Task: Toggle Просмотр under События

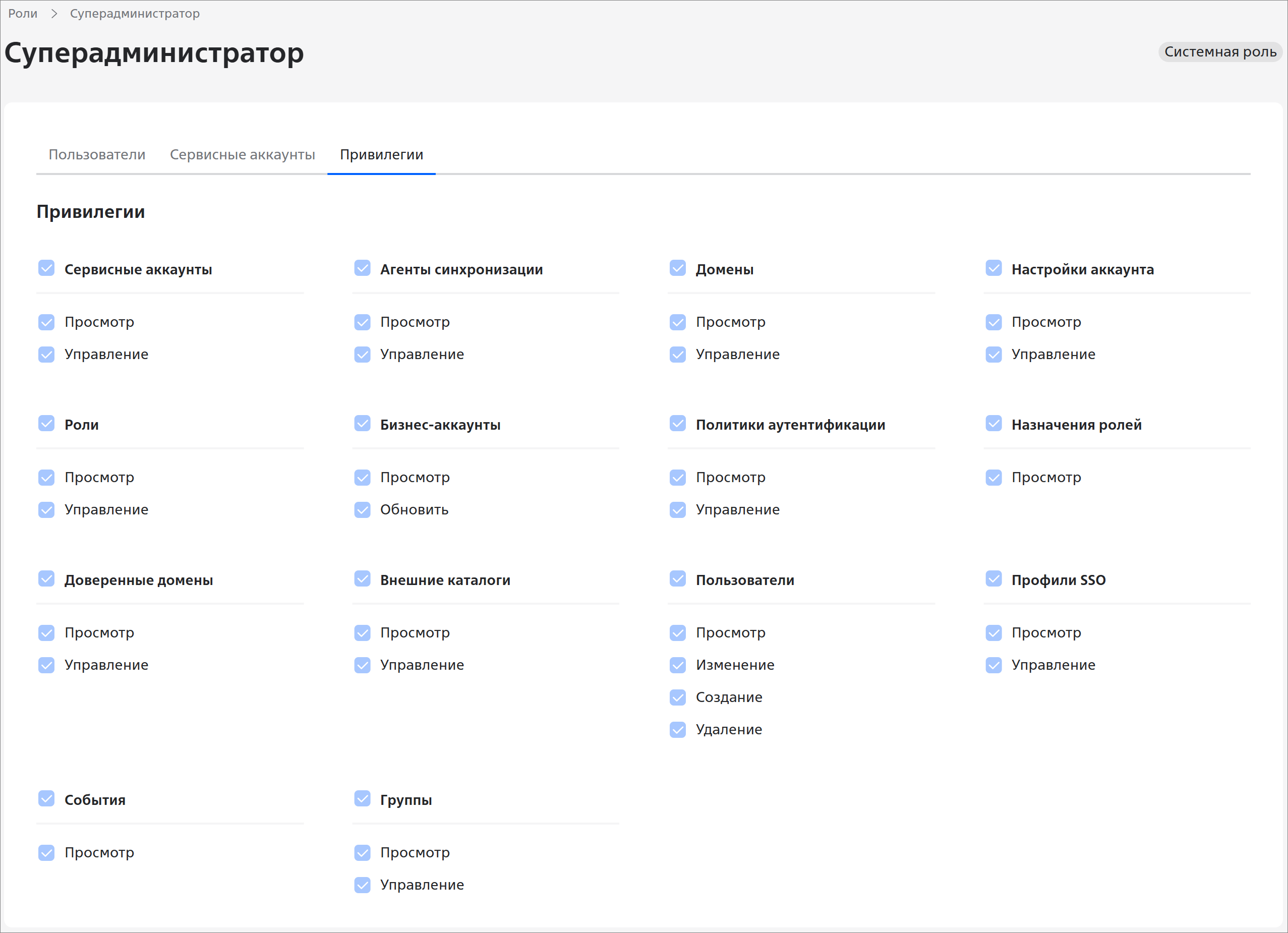Action: point(46,853)
